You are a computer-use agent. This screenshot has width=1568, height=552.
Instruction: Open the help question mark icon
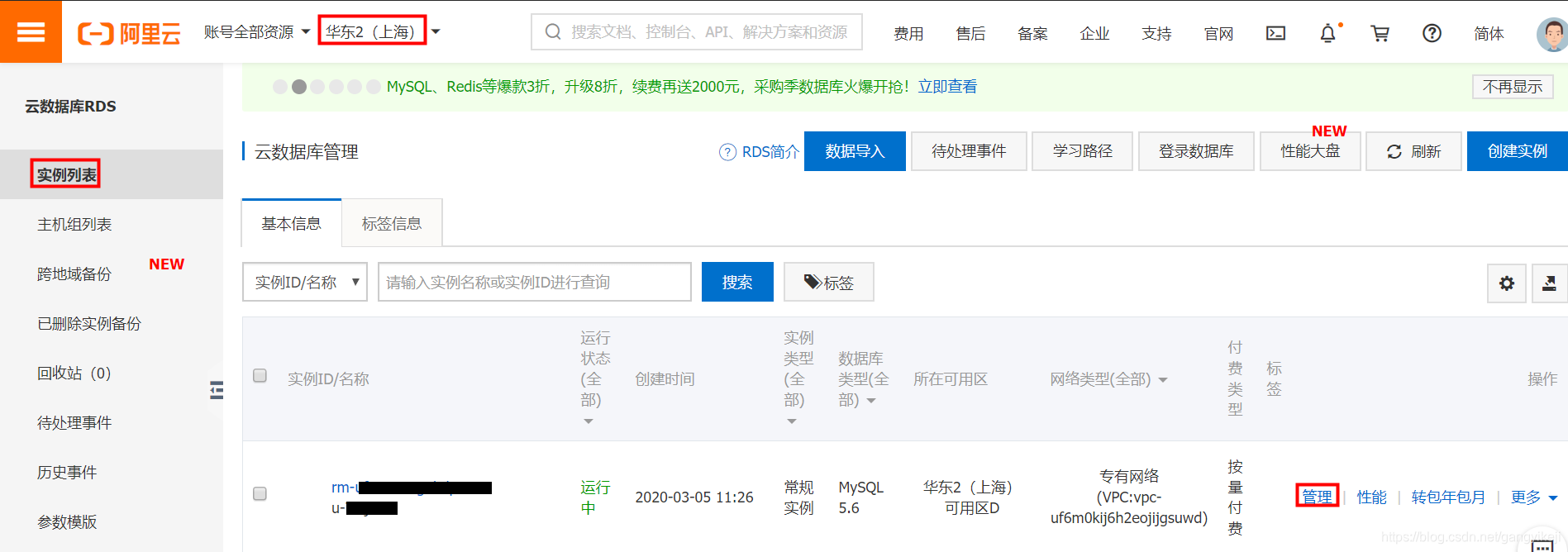tap(1432, 33)
